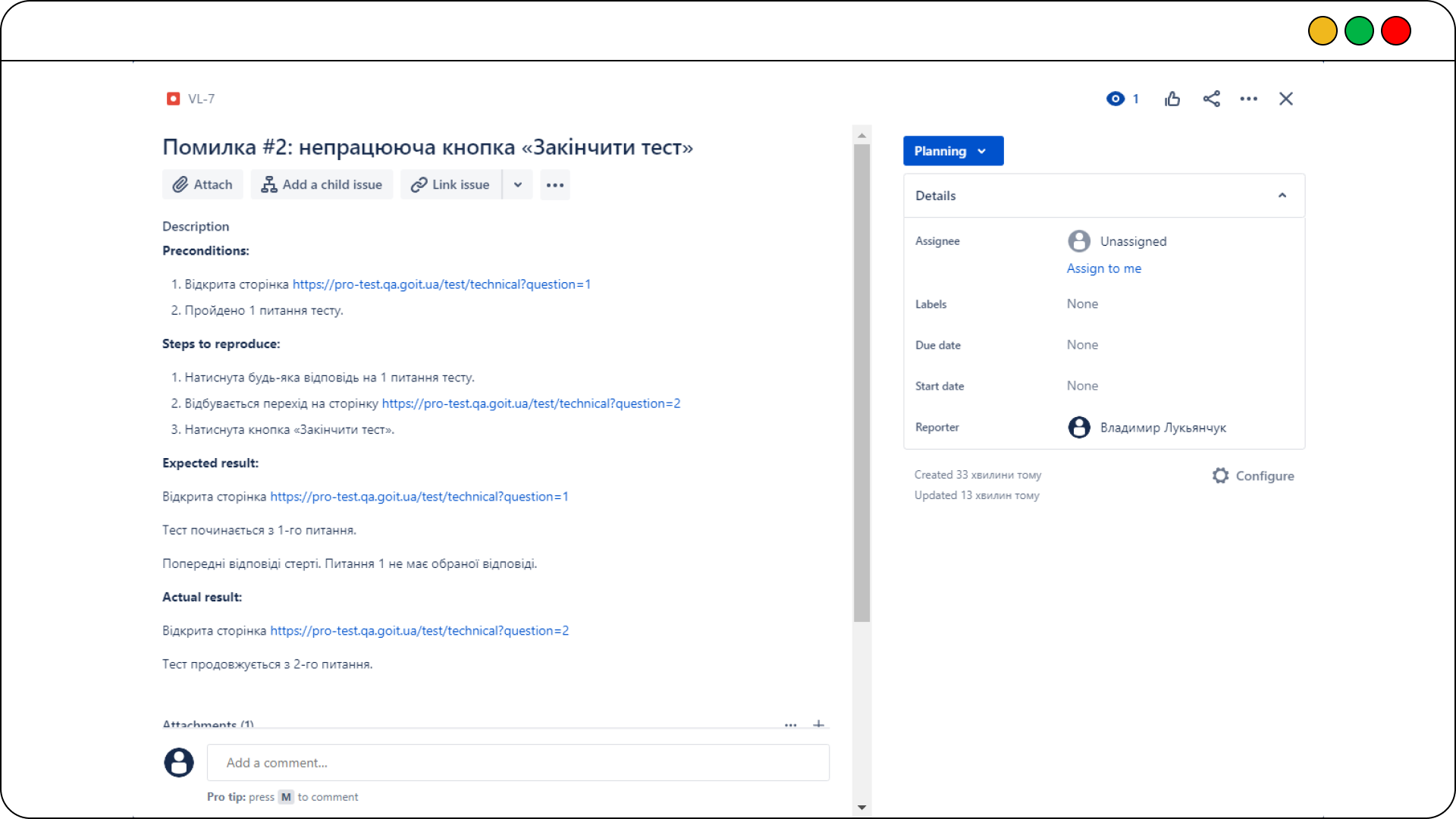
Task: Click the yellow window circle button
Action: pos(1323,31)
